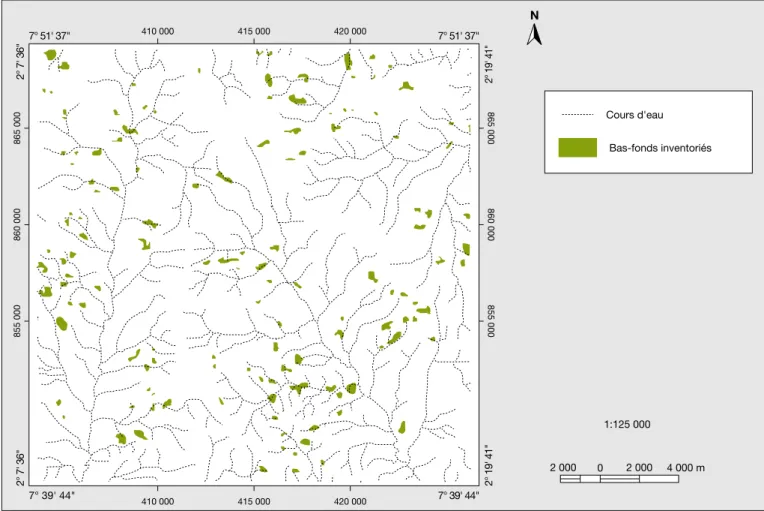
Task: Click "860 000" on the left axis
Action: [18, 224]
